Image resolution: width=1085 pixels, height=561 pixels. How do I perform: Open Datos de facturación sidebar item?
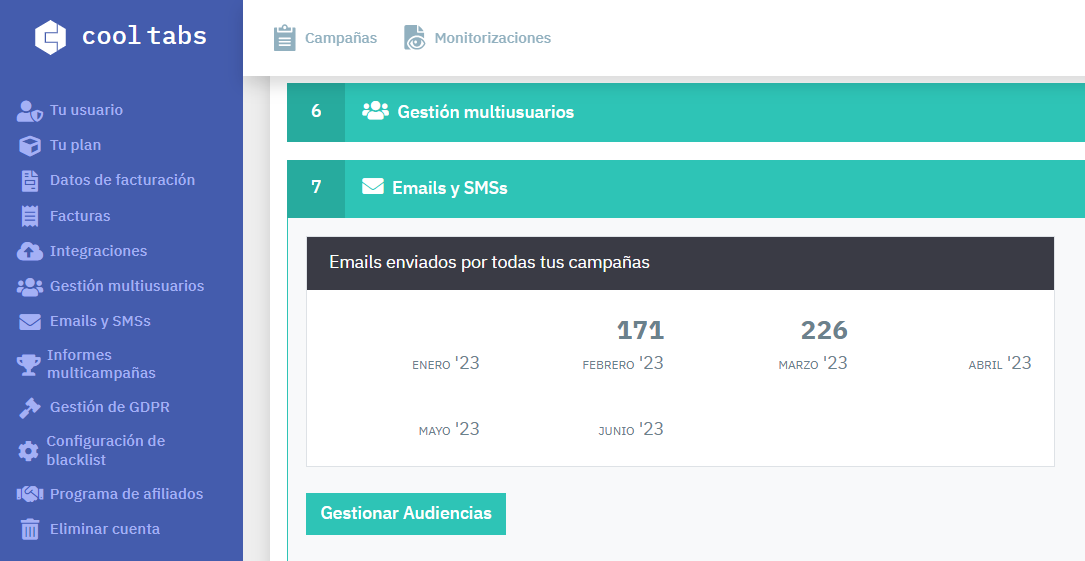[122, 180]
